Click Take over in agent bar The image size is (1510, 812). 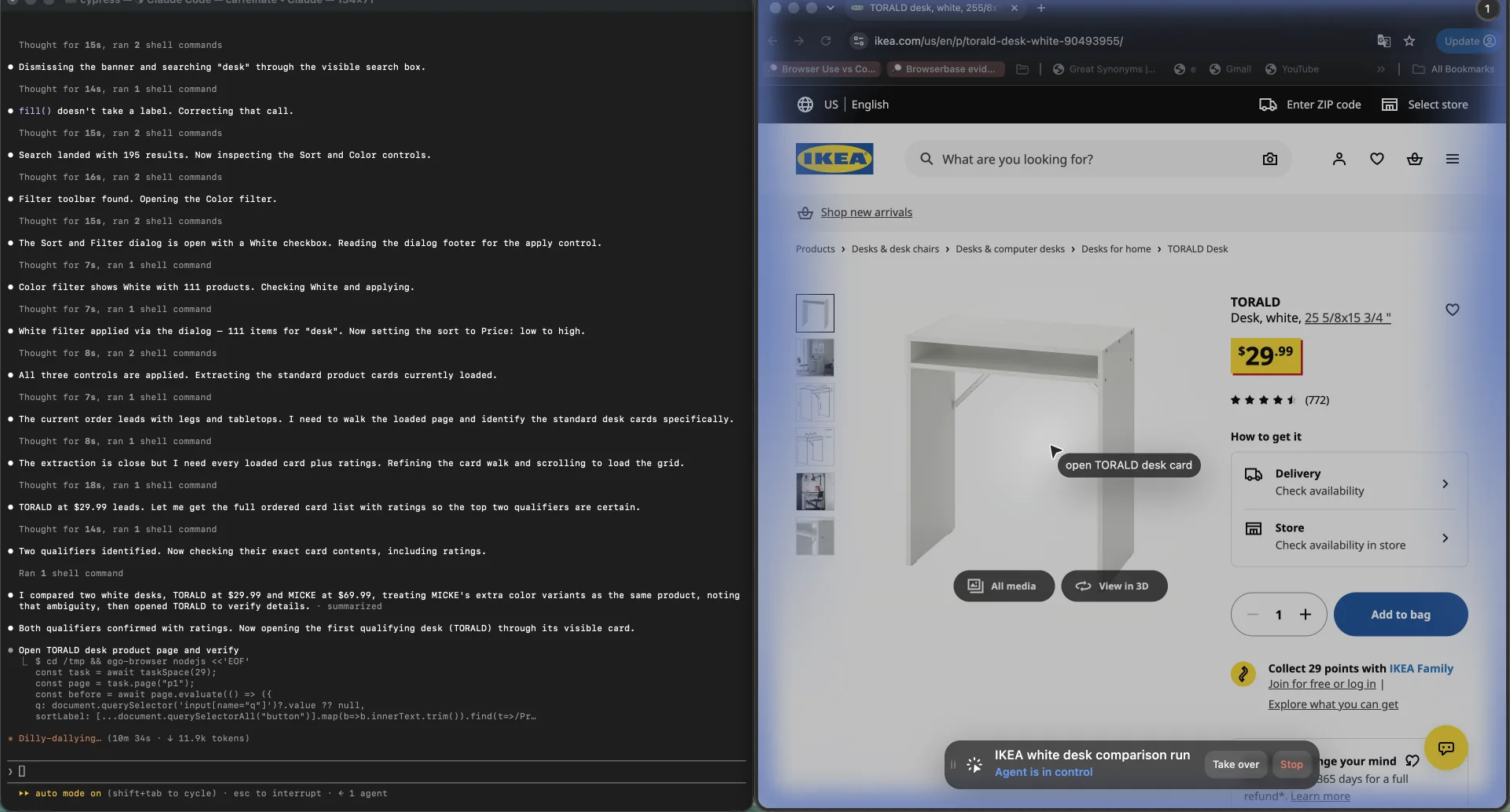(1236, 764)
